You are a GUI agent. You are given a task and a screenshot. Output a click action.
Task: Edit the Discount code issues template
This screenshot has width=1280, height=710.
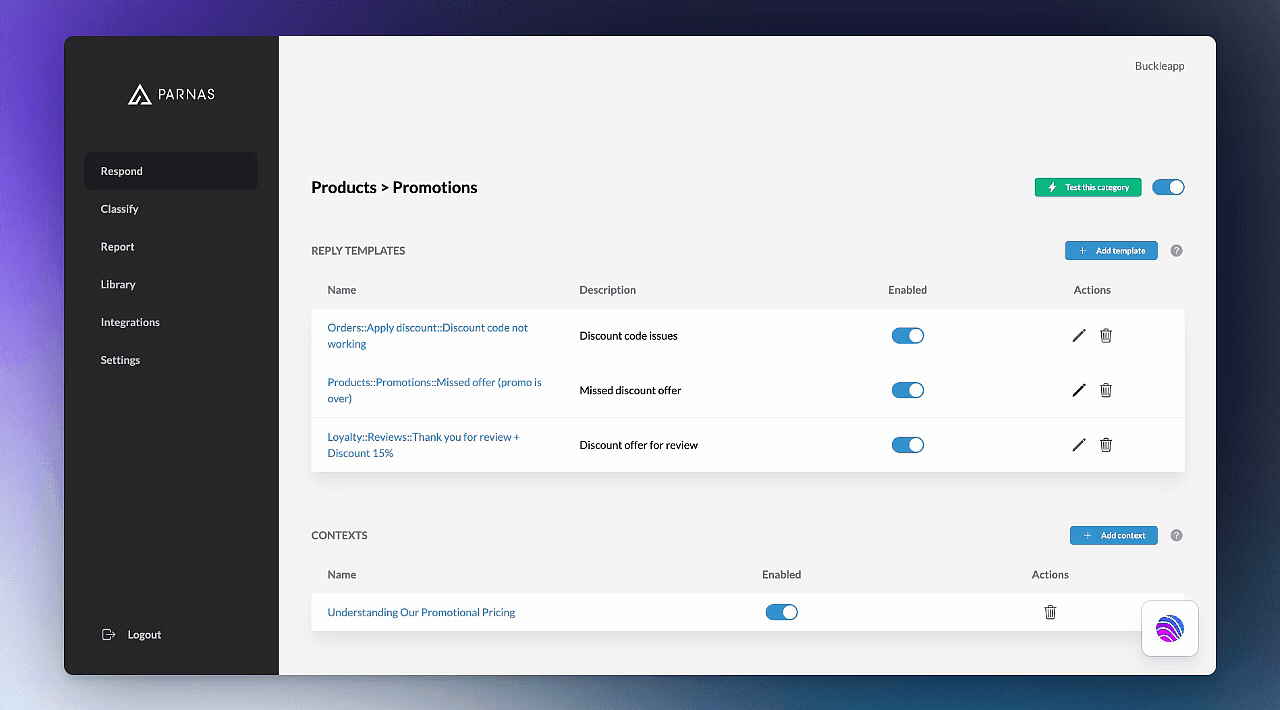tap(1078, 336)
